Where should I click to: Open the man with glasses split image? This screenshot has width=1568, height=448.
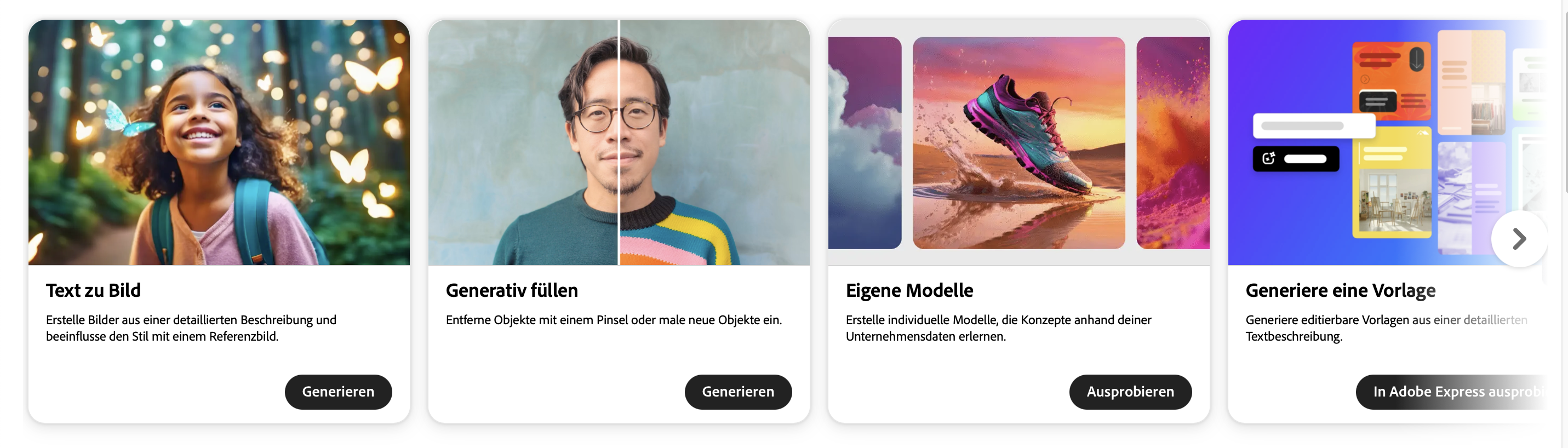click(x=619, y=142)
